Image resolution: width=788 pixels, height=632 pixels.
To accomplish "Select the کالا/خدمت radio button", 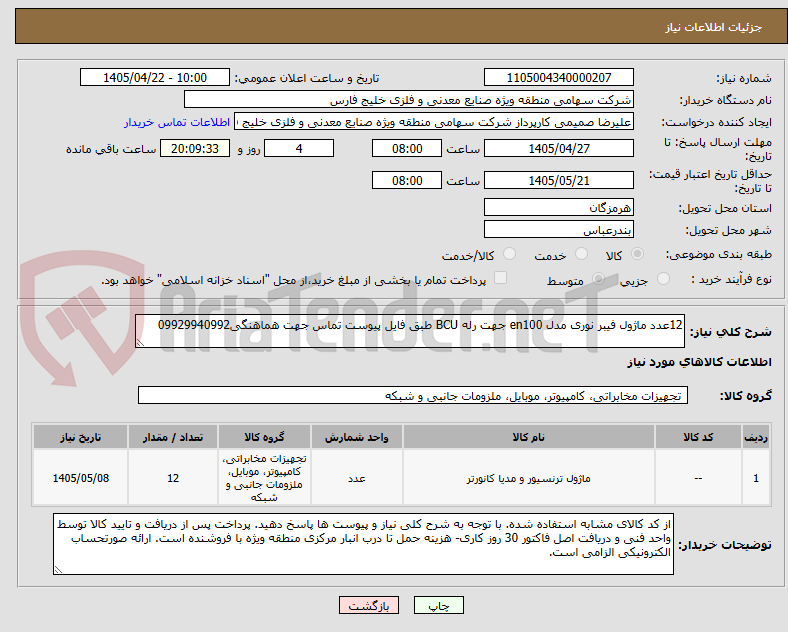I will coord(509,254).
